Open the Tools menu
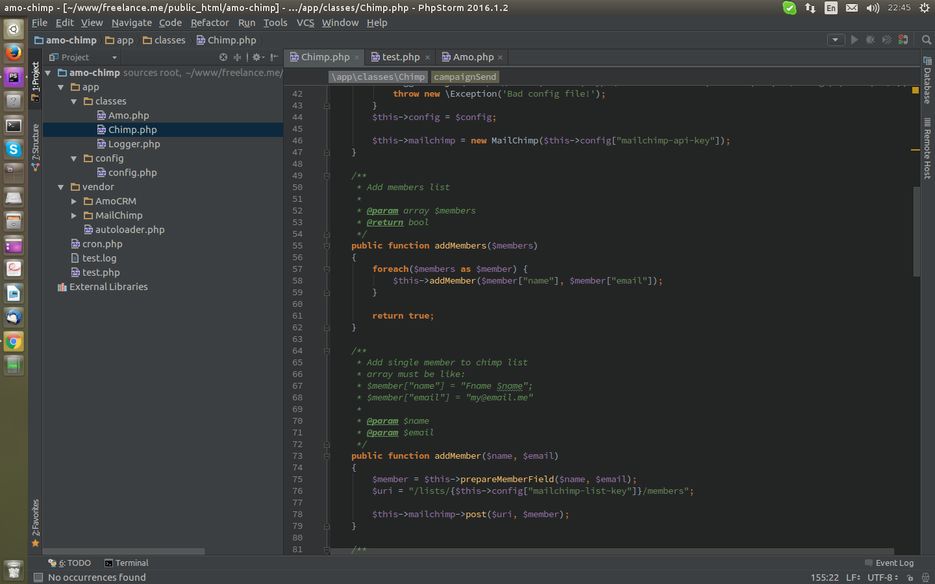The image size is (935, 584). tap(275, 23)
